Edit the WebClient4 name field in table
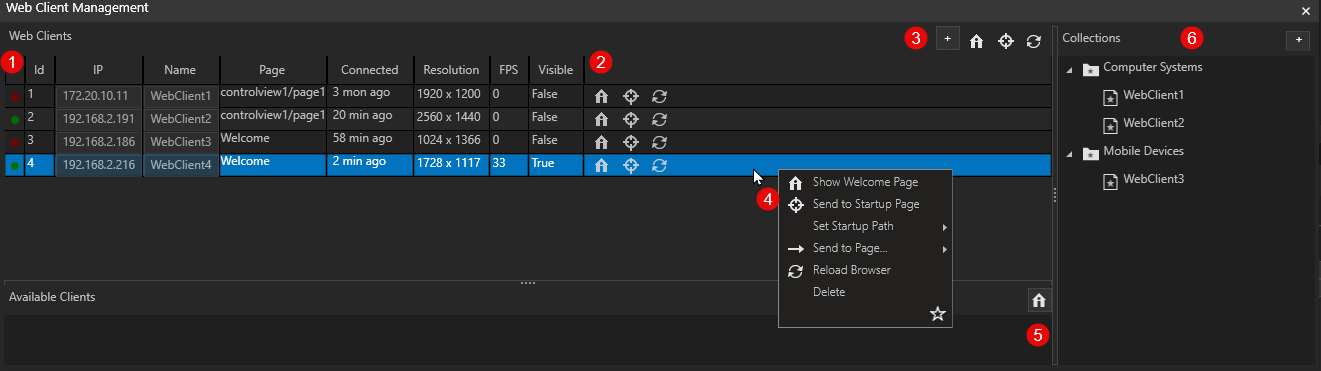 click(181, 165)
